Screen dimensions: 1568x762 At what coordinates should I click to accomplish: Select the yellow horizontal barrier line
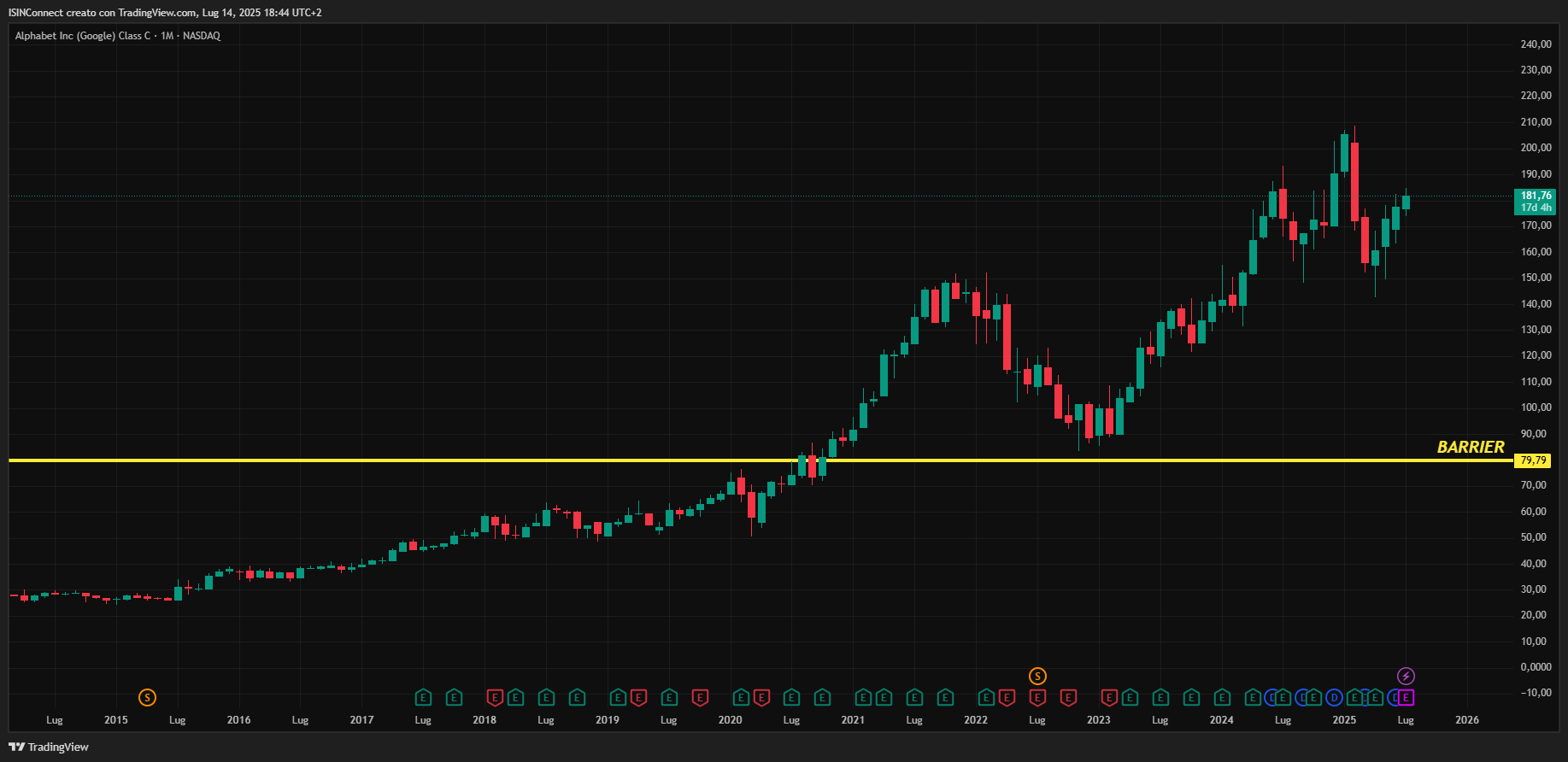(761, 460)
